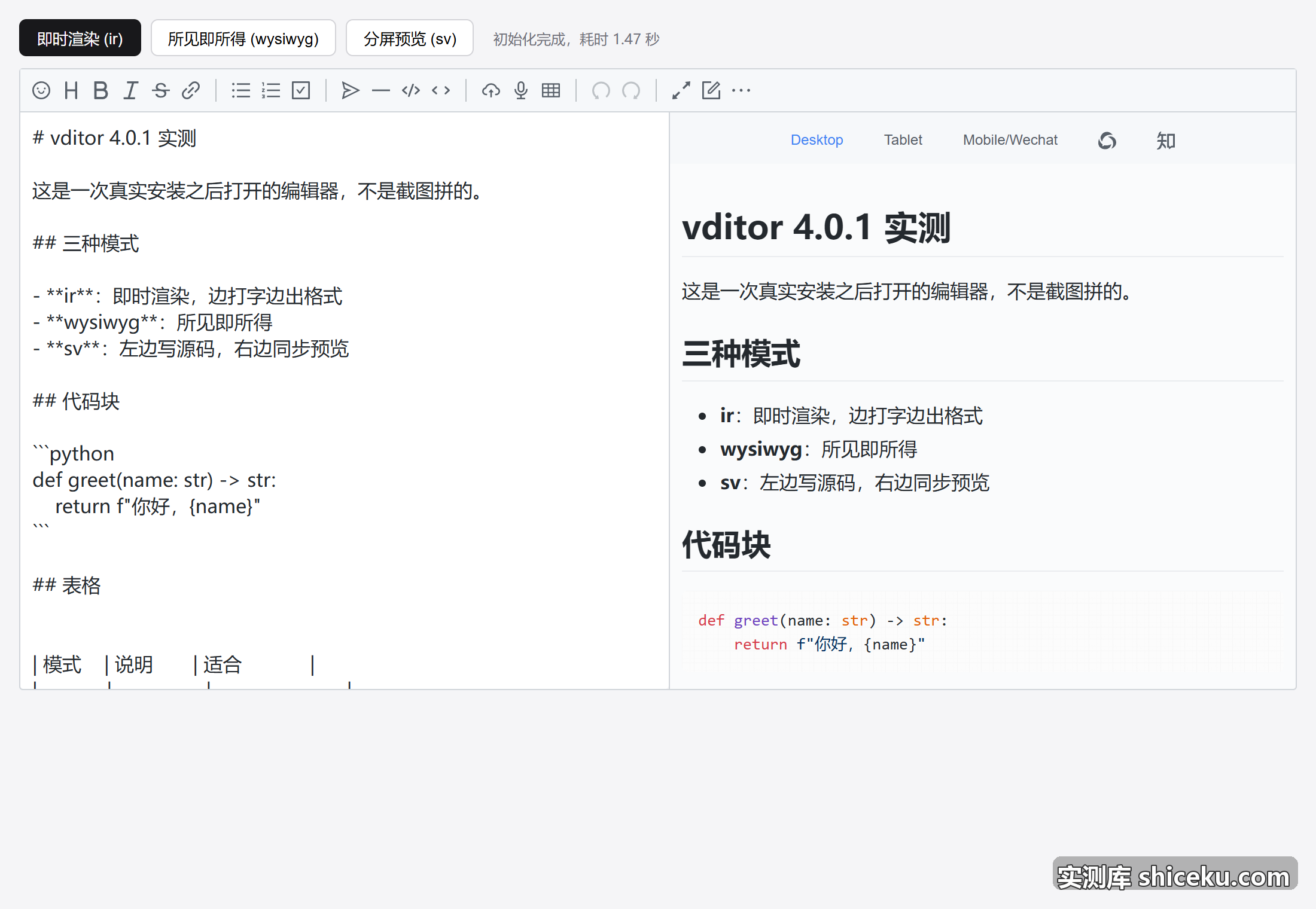1316x909 pixels.
Task: Click the '```python' source line
Action: point(73,454)
